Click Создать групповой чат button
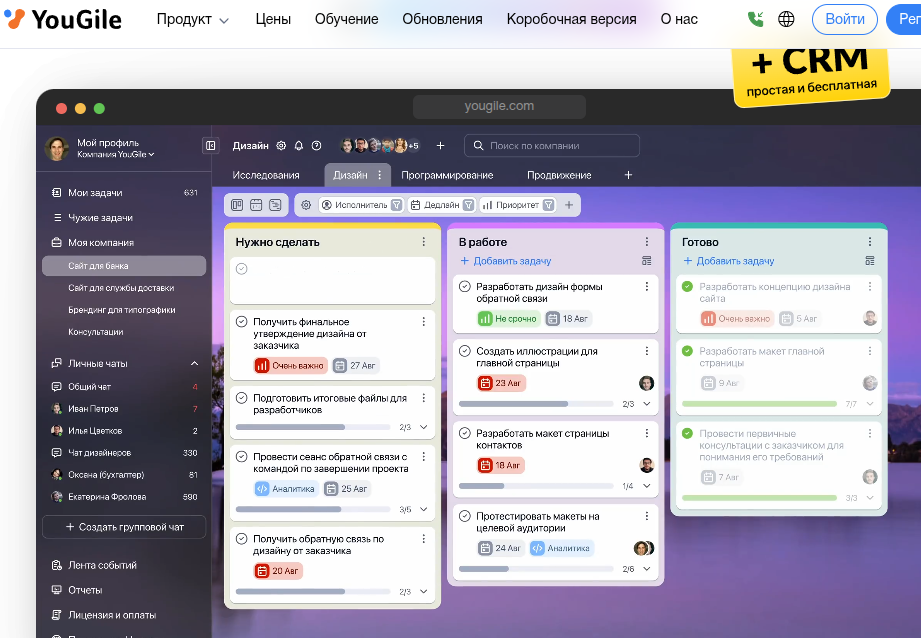This screenshot has width=921, height=638. [124, 527]
